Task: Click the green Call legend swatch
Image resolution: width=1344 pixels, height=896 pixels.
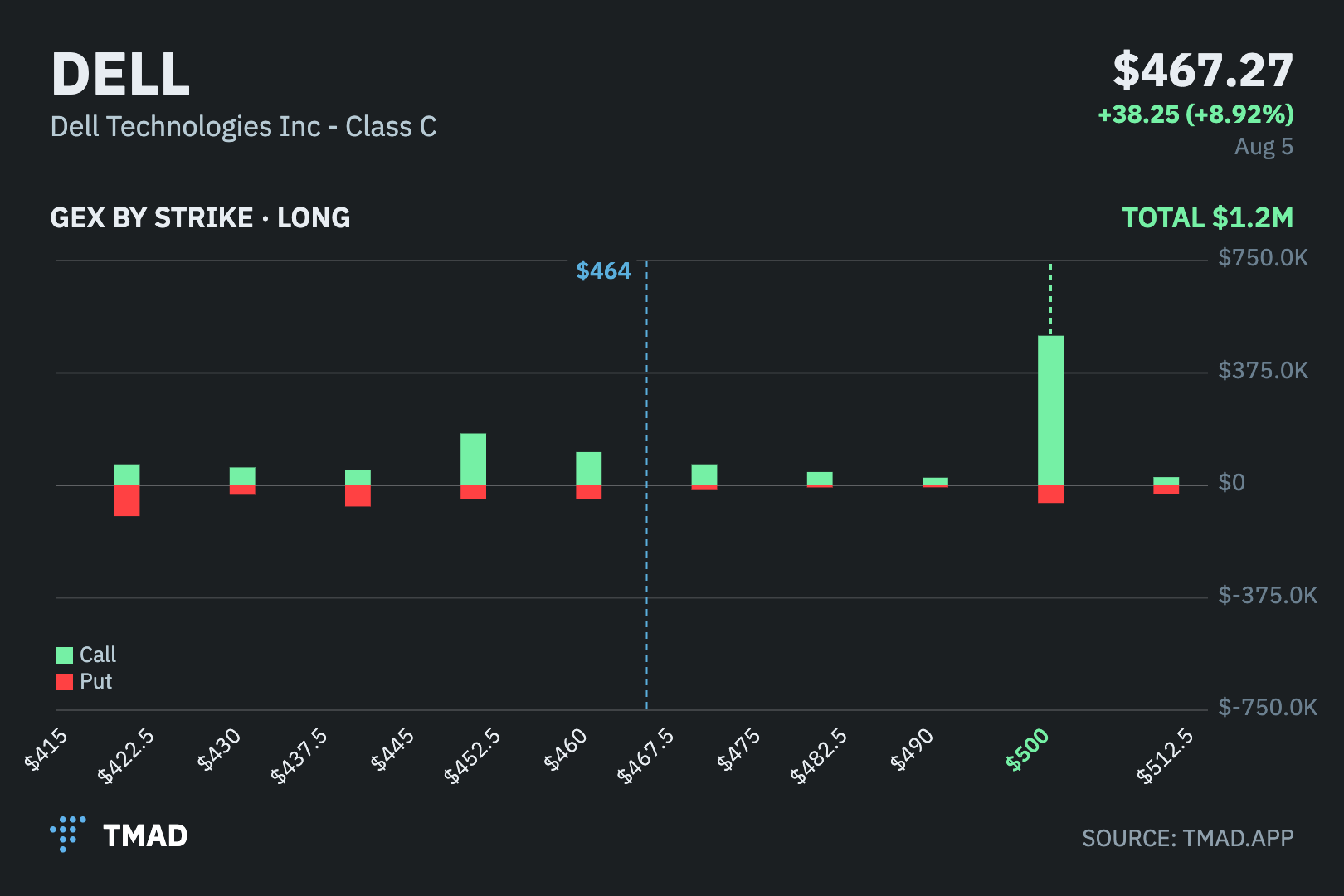Action: 65,655
